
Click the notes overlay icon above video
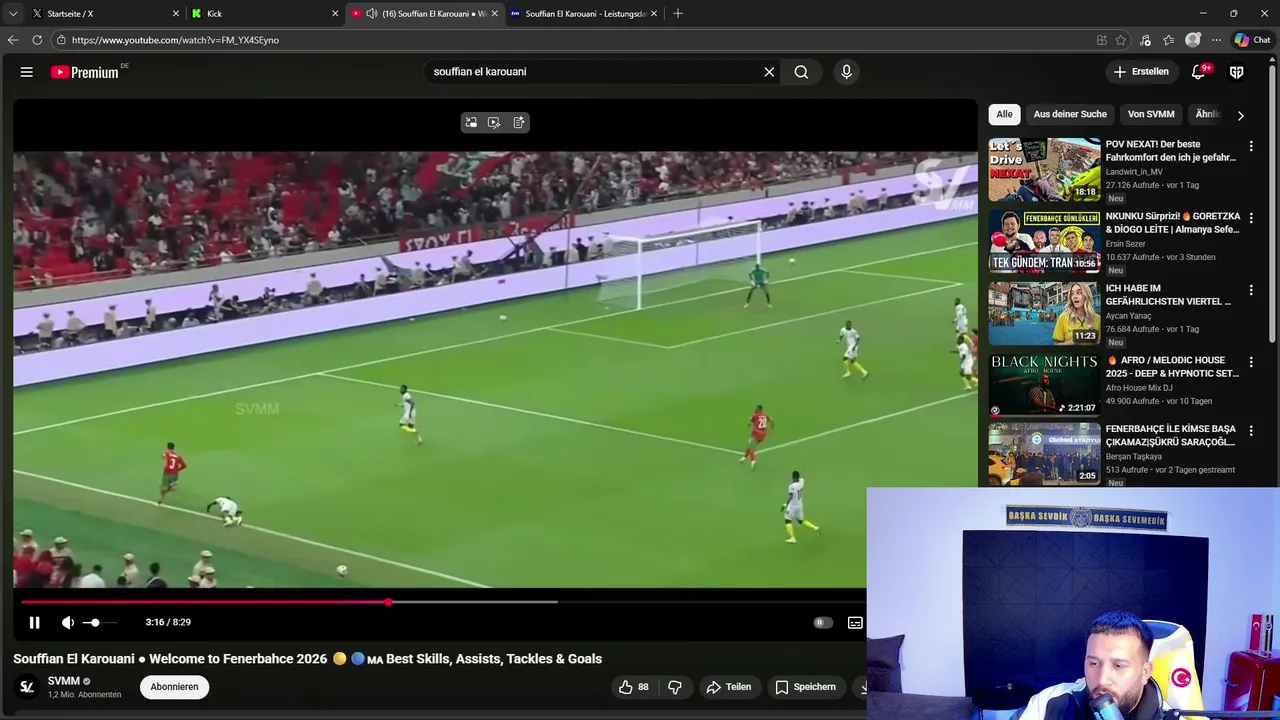tap(518, 122)
